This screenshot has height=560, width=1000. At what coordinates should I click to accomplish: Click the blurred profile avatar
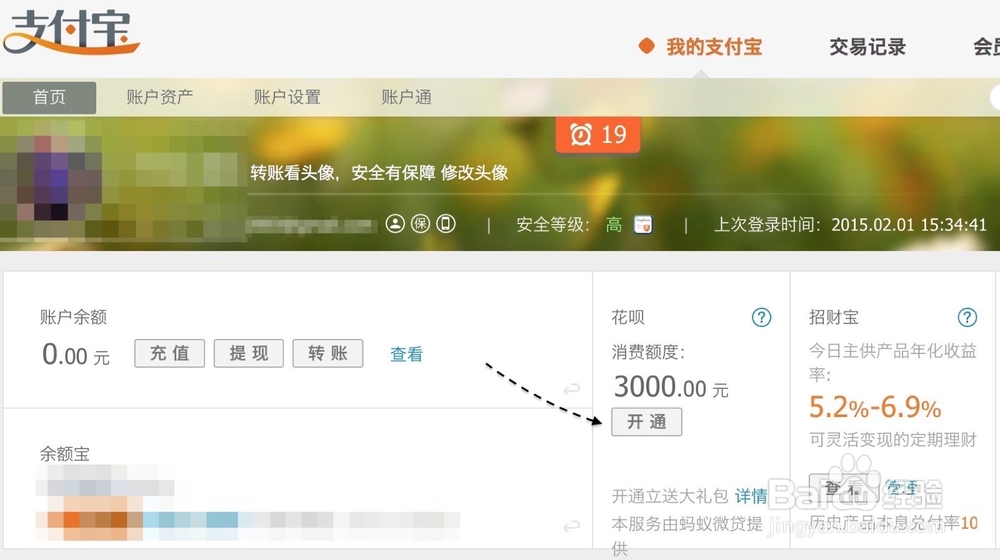tap(51, 179)
